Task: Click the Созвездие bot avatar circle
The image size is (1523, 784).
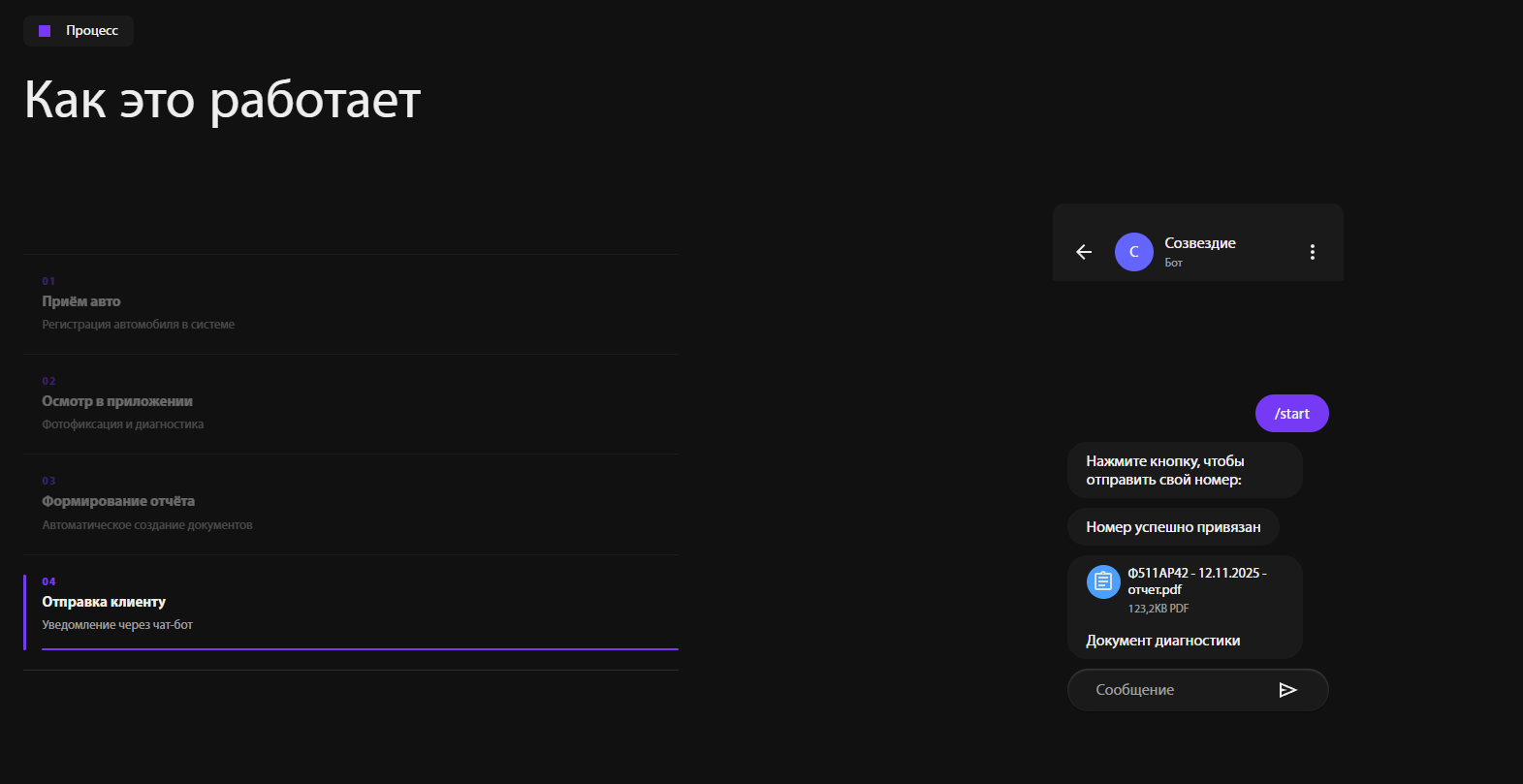Action: [x=1134, y=252]
